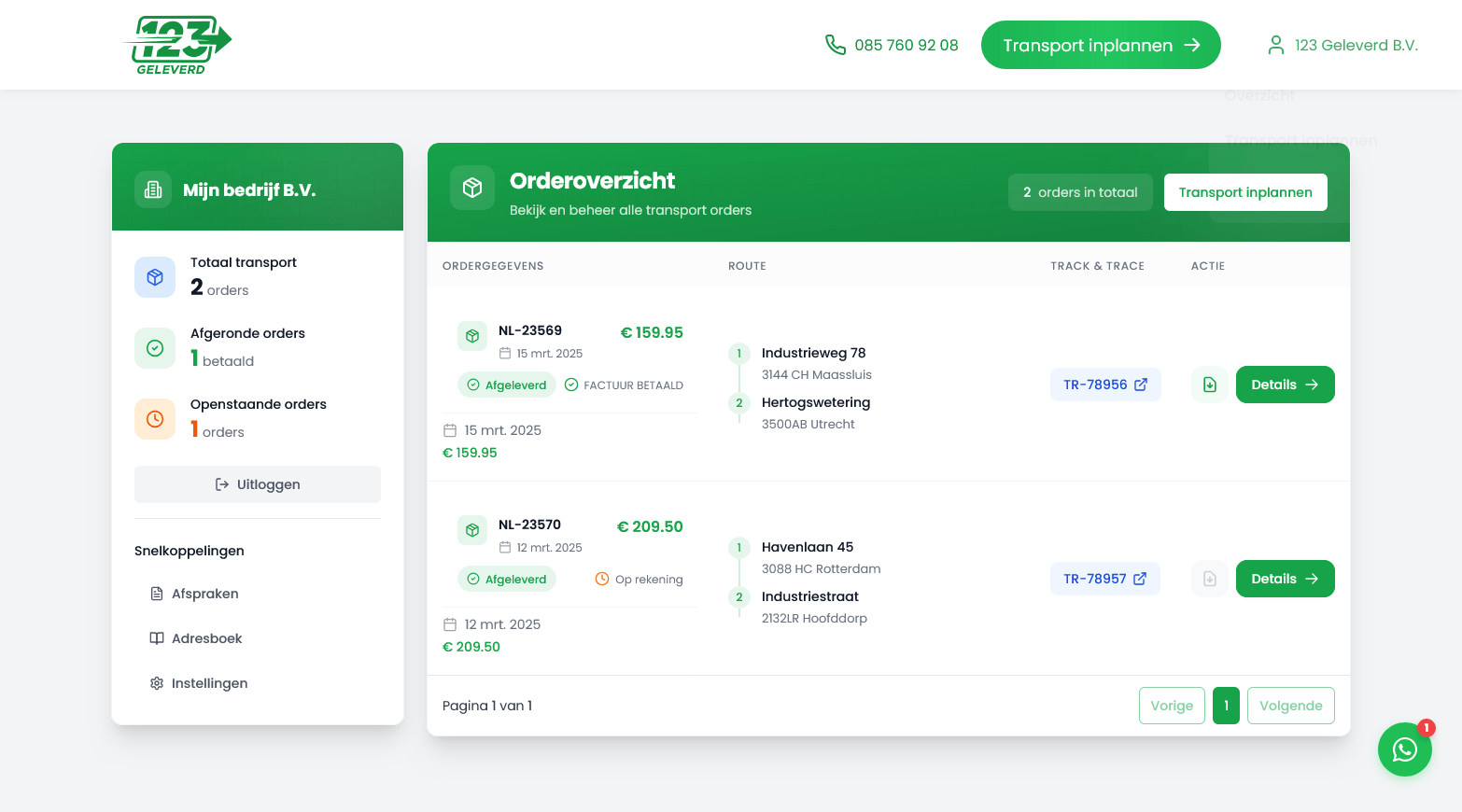Image resolution: width=1462 pixels, height=812 pixels.
Task: Open Details for order NL-23570
Action: click(1286, 579)
